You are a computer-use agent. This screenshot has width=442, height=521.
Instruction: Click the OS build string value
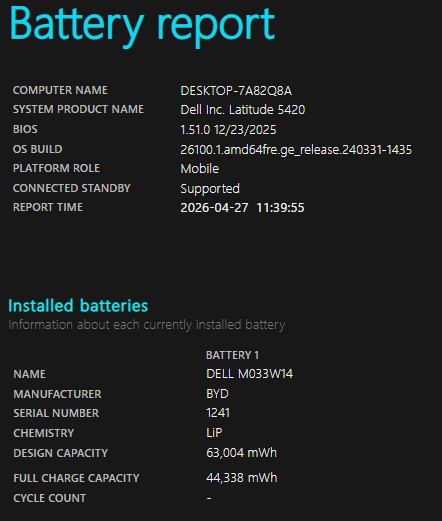tap(296, 150)
